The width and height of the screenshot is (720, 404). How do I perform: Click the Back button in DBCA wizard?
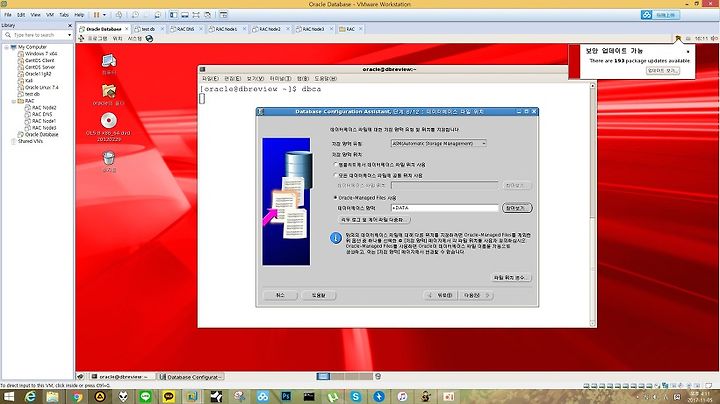tap(440, 296)
